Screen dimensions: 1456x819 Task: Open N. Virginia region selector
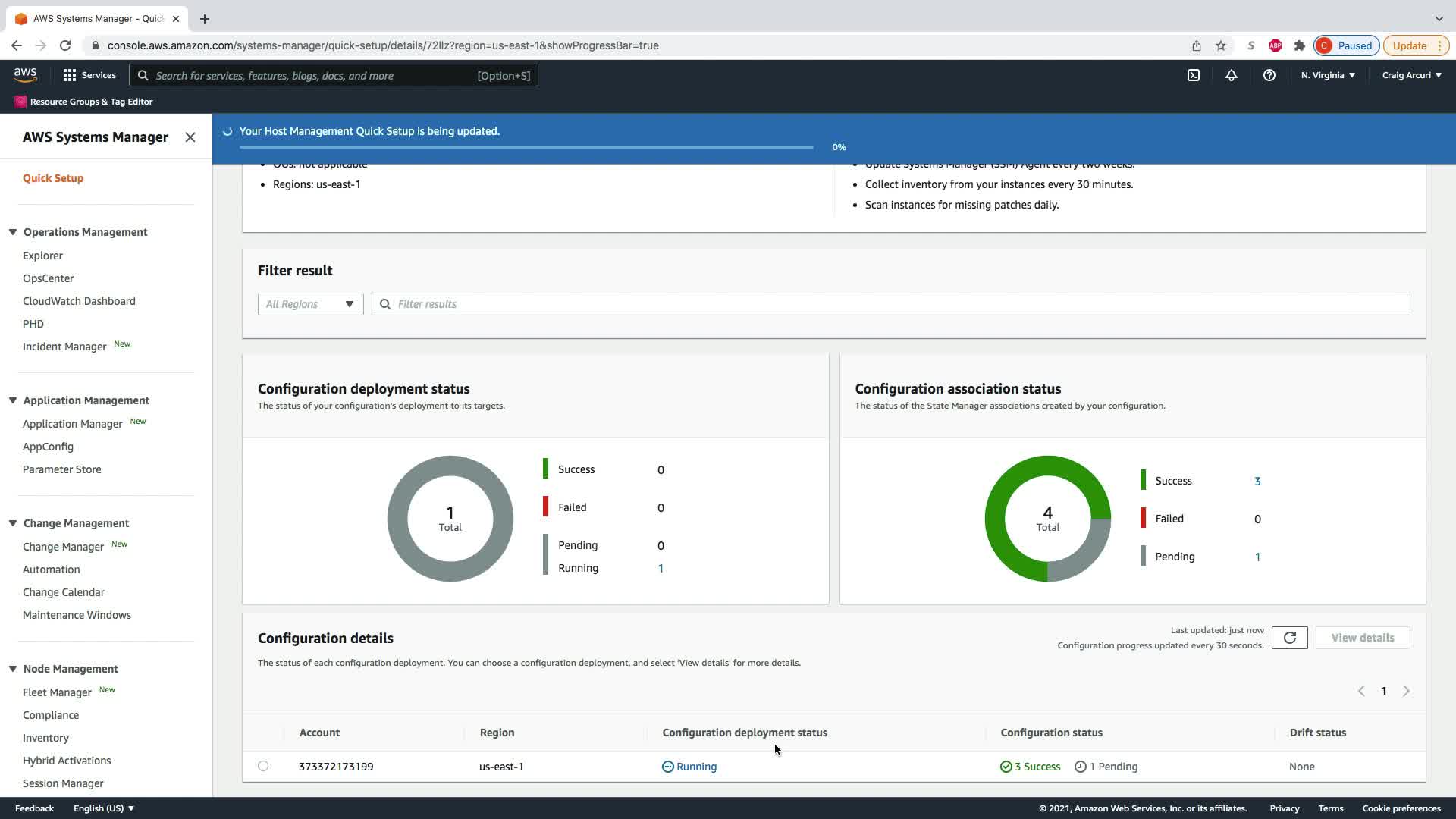(1328, 75)
